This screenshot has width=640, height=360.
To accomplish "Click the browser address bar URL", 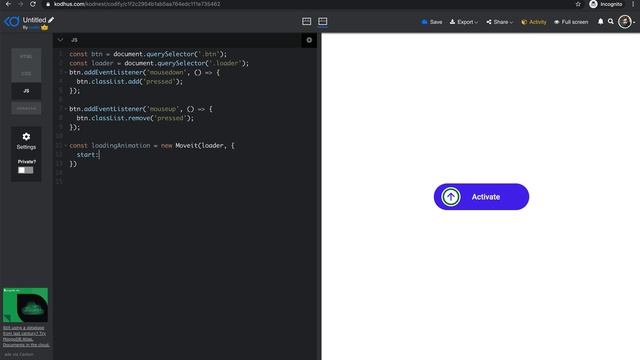I will click(137, 4).
